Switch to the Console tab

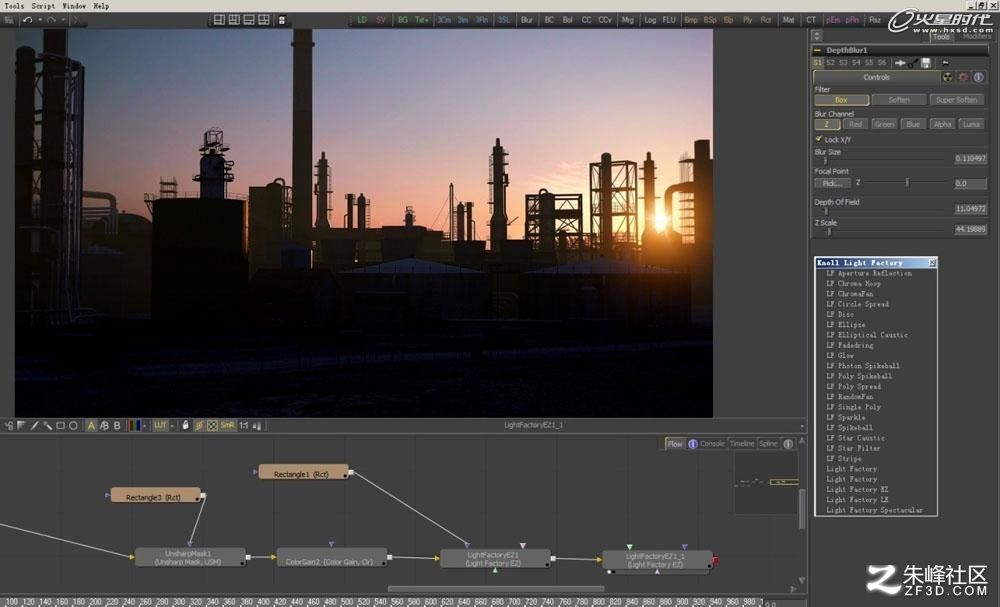(712, 444)
